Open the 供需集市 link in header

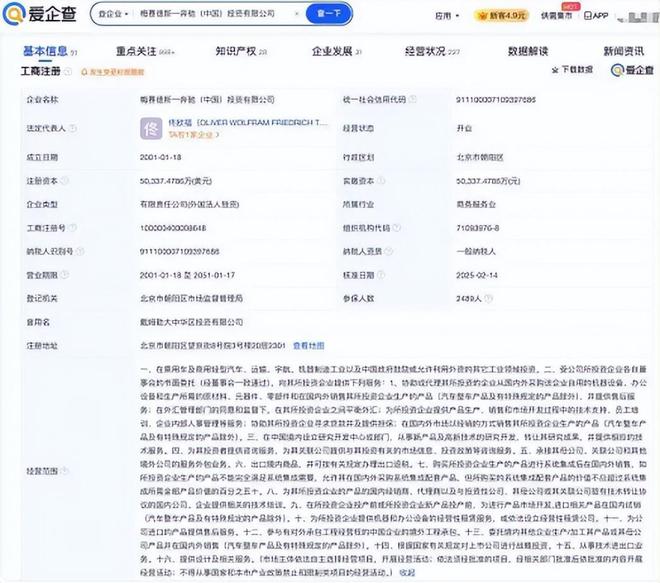tap(556, 16)
